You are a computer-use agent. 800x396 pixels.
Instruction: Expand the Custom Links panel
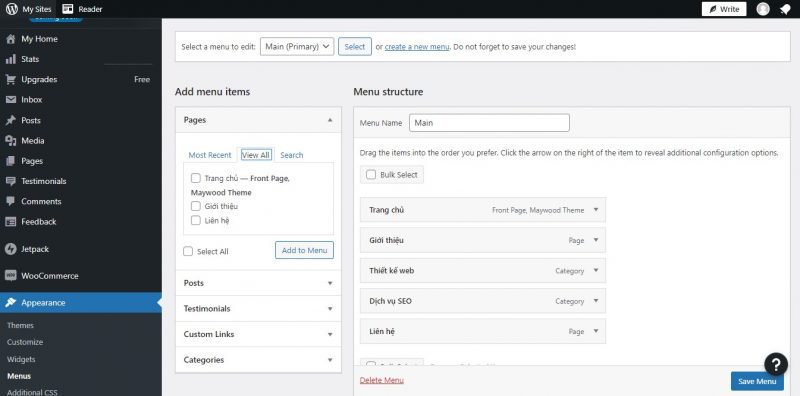(x=258, y=334)
